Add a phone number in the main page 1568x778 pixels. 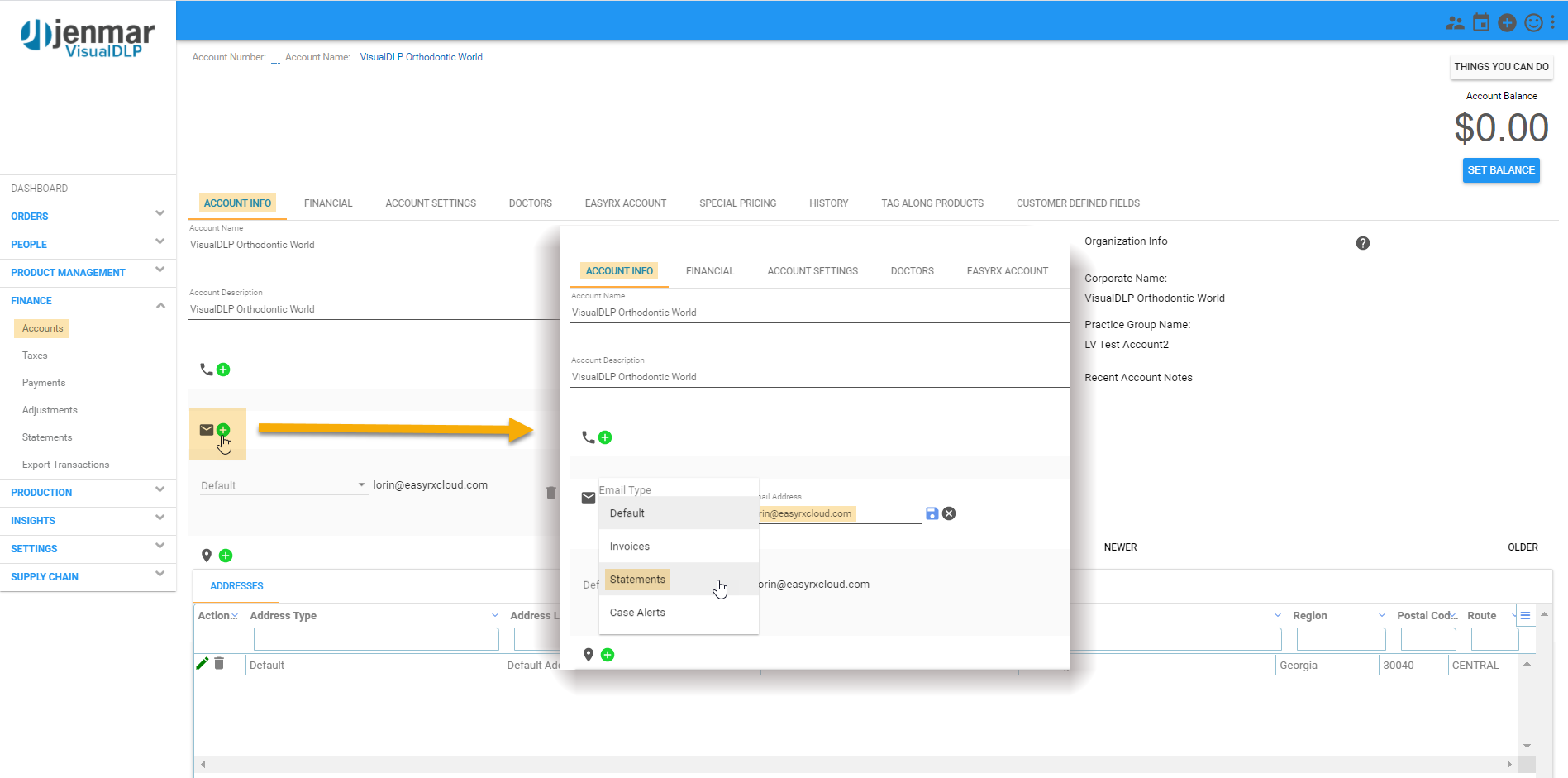(x=223, y=370)
